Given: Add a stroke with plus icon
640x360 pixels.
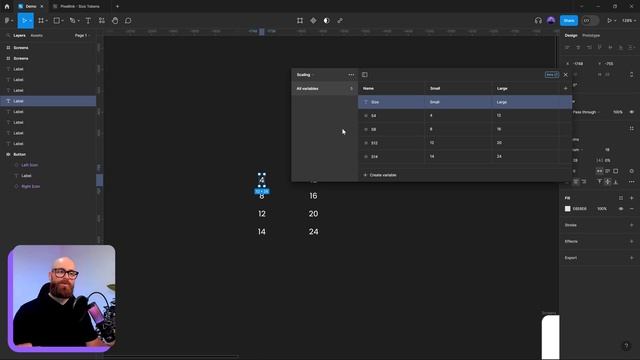Looking at the screenshot, I should click(631, 225).
